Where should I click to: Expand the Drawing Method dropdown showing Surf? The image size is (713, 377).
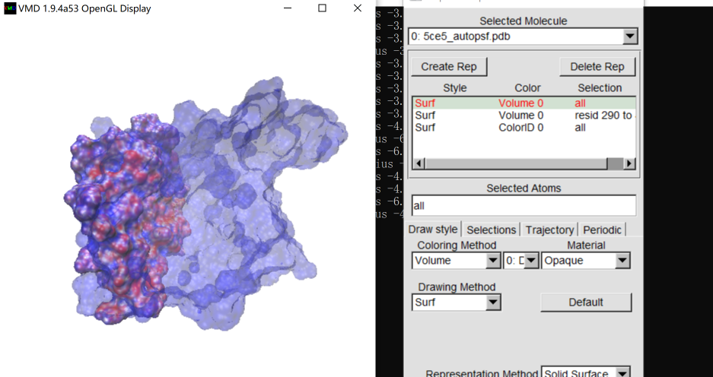coord(493,302)
